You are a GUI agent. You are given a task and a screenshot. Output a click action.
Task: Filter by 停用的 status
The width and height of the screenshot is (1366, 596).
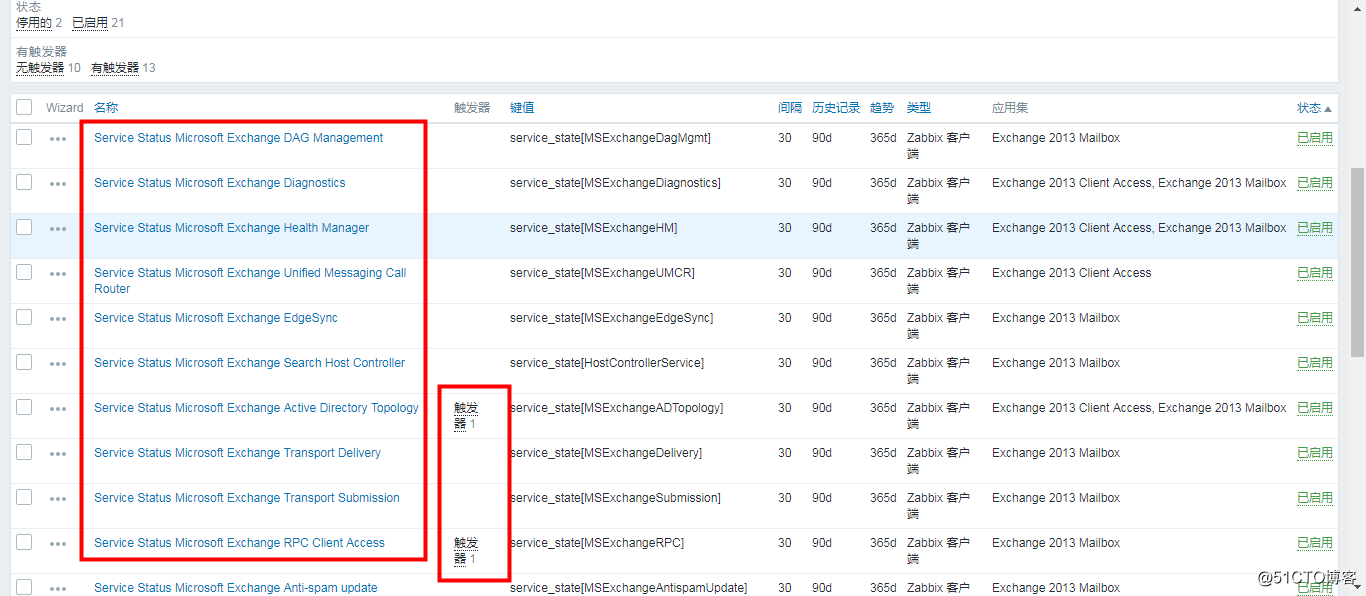point(34,23)
